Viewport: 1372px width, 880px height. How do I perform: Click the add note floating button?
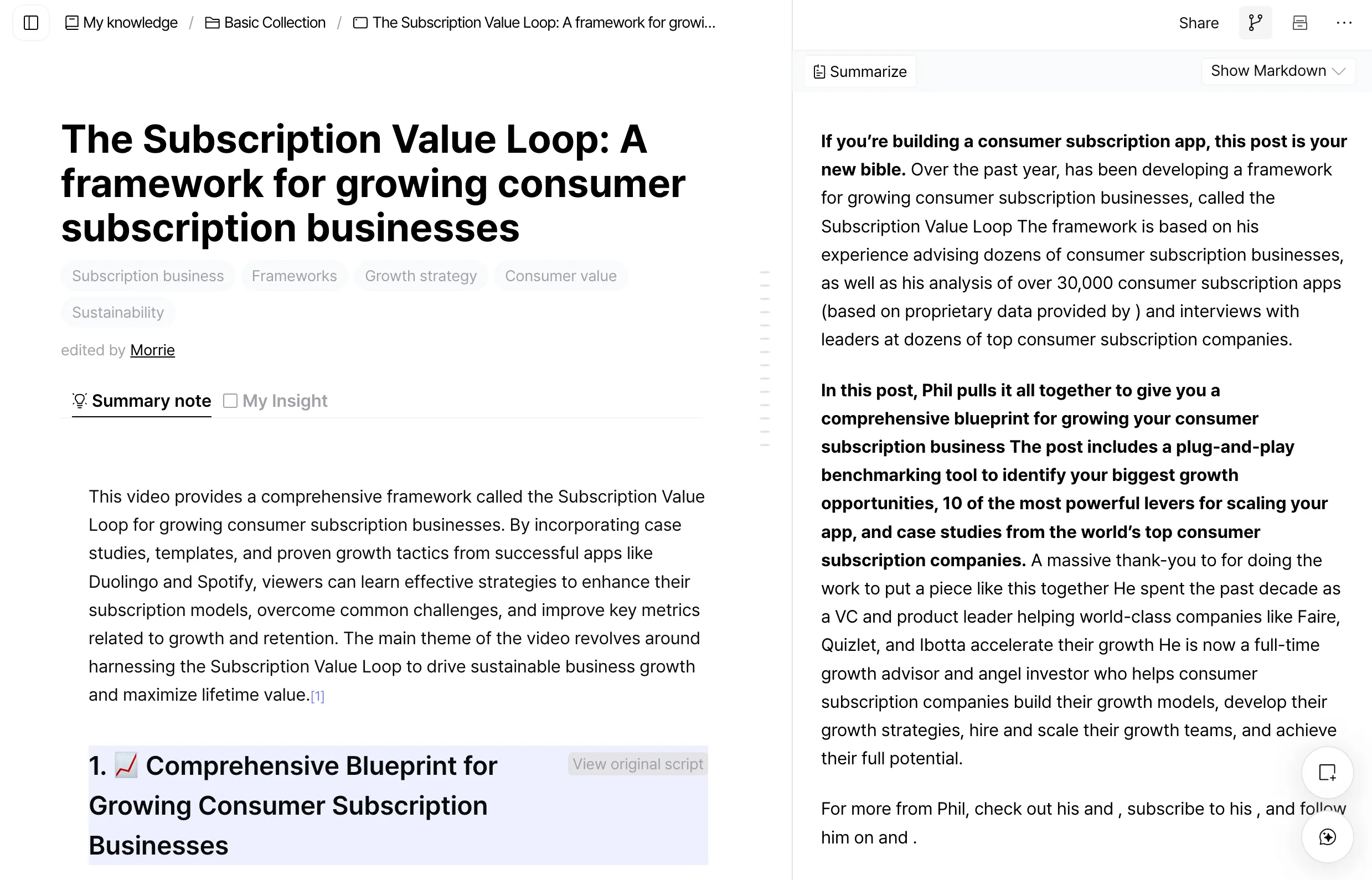[x=1327, y=773]
